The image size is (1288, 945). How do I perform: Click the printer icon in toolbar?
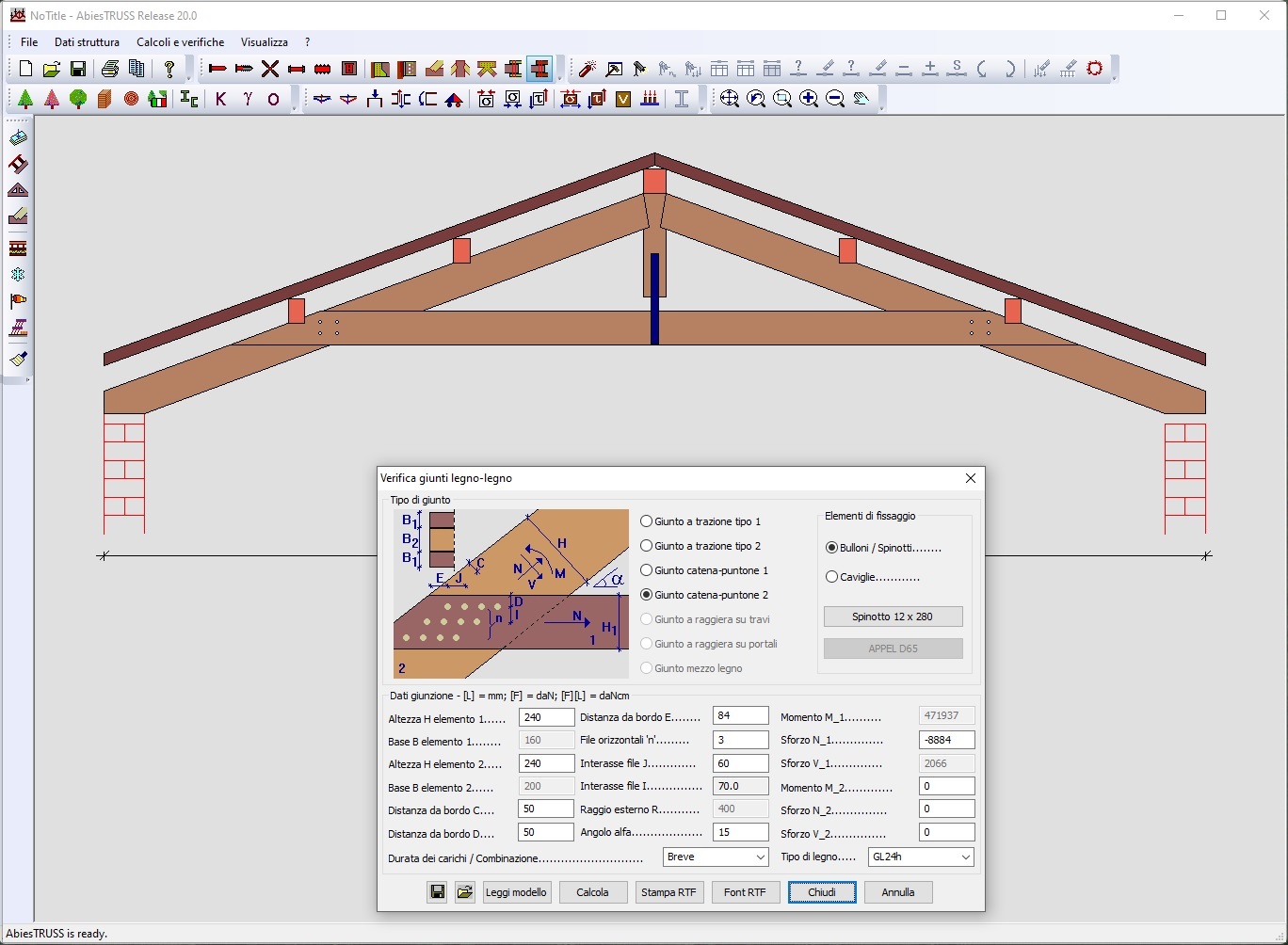pyautogui.click(x=110, y=69)
